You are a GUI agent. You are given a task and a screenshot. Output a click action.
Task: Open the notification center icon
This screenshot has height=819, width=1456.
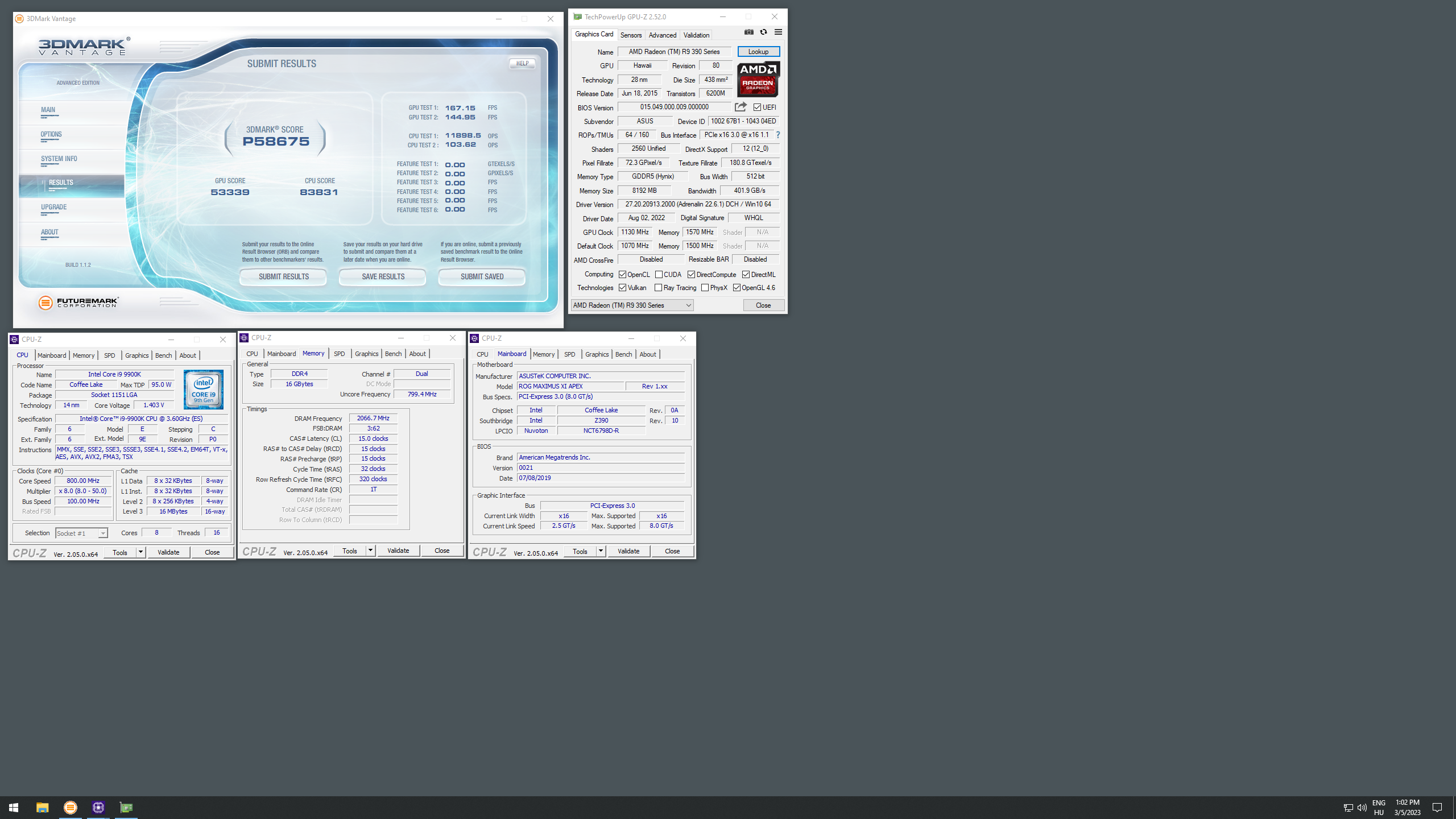tap(1437, 808)
